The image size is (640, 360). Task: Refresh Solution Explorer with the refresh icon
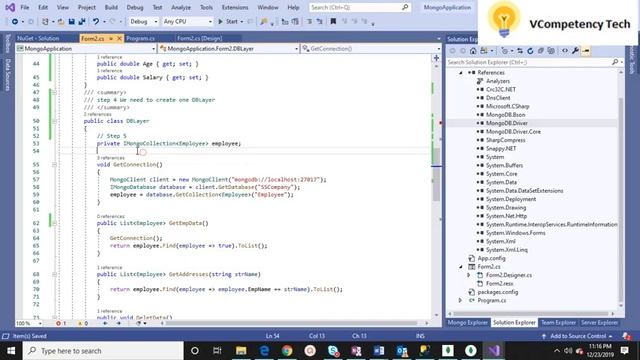click(530, 51)
